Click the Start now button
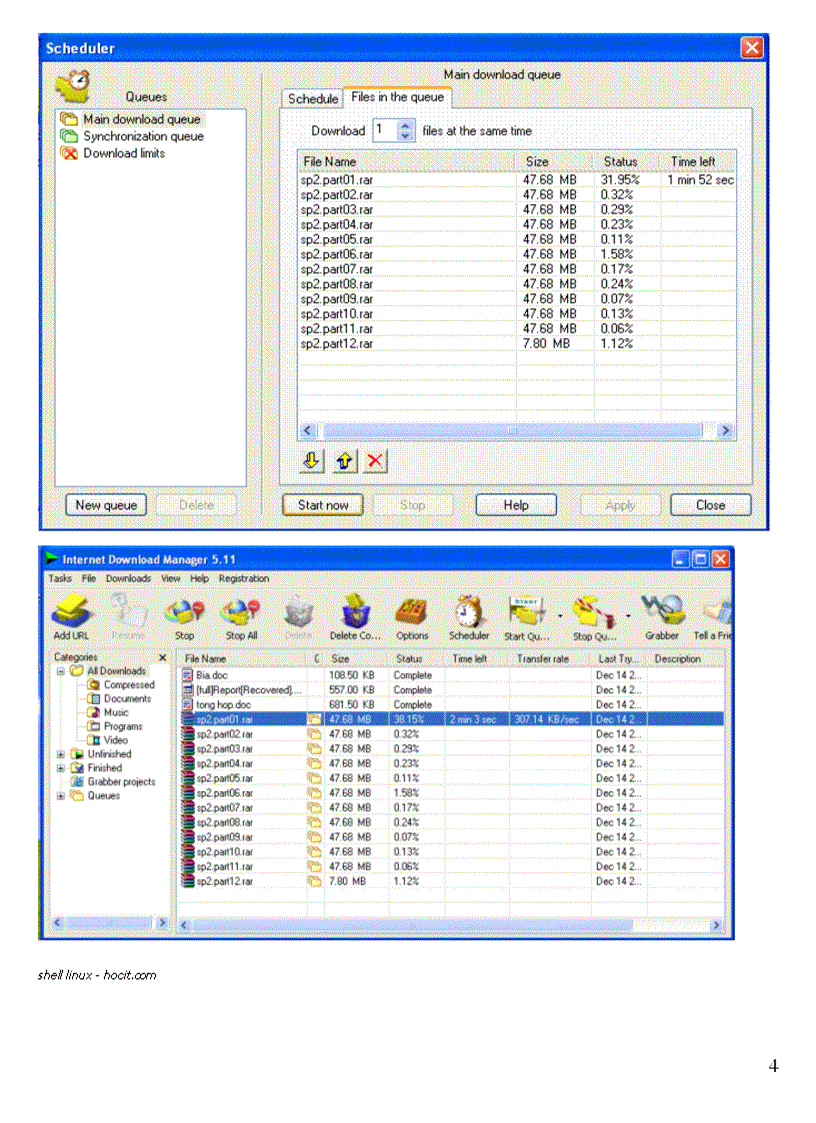The width and height of the screenshot is (816, 1123). [x=322, y=505]
